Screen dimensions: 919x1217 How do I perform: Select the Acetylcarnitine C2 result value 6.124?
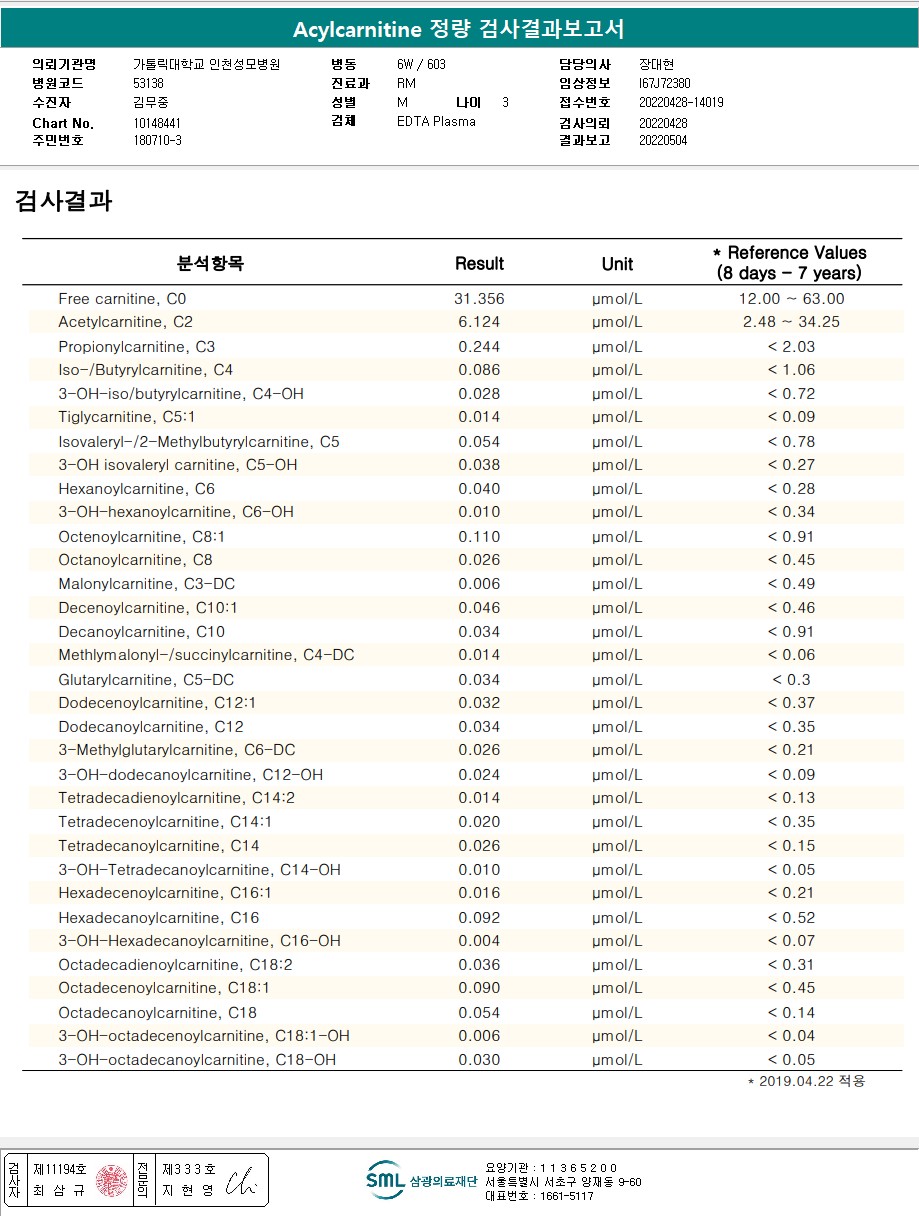click(x=479, y=322)
